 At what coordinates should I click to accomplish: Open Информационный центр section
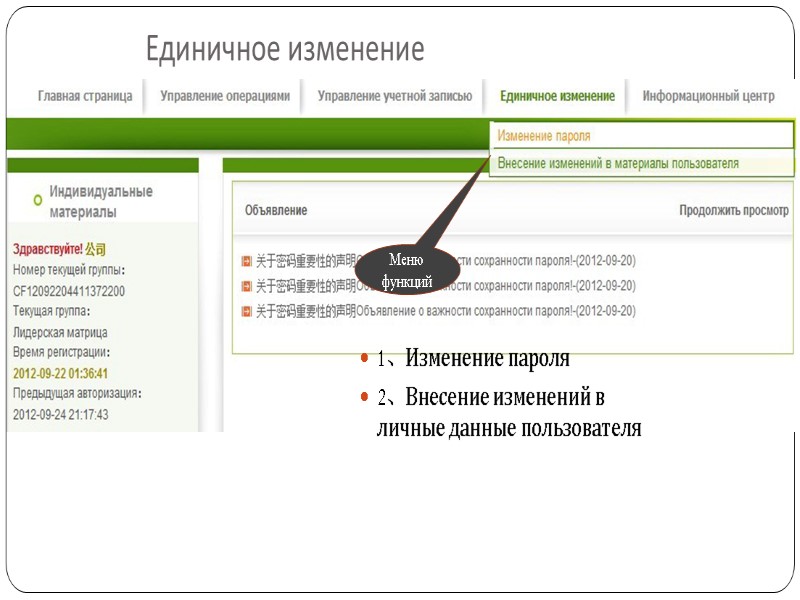(x=708, y=97)
